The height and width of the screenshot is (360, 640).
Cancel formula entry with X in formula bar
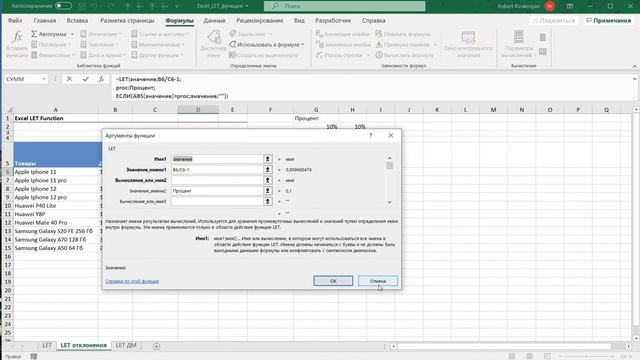pyautogui.click(x=69, y=79)
